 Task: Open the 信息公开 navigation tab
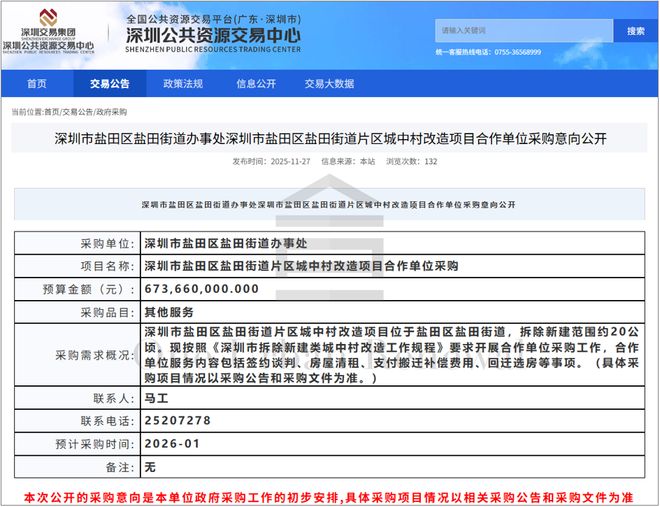click(256, 84)
